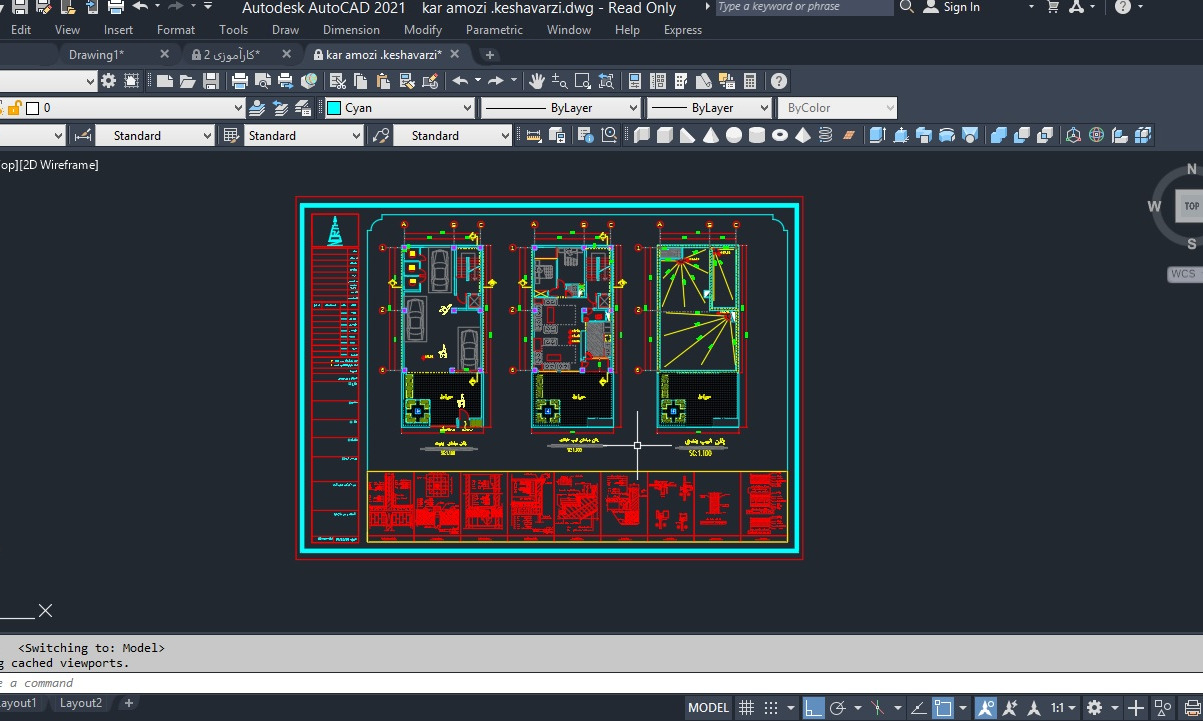Click the Zoom Window icon
The width and height of the screenshot is (1203, 721).
(x=582, y=81)
